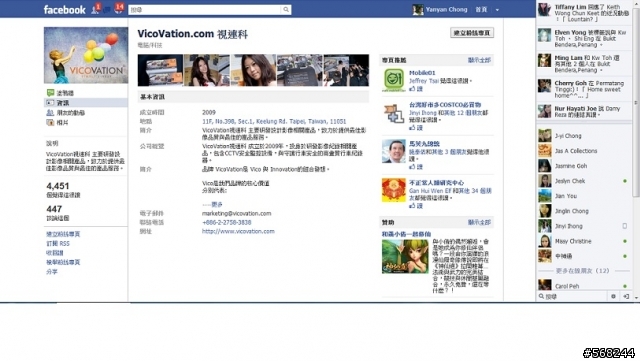Open the Keelung Rd. Taipei address link

pyautogui.click(x=274, y=121)
